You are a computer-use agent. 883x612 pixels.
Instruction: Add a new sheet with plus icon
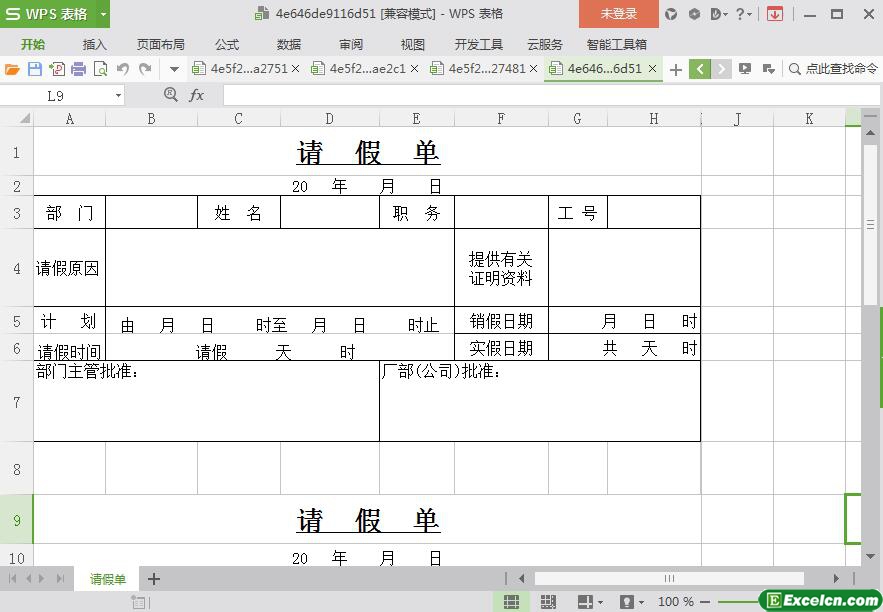click(154, 579)
